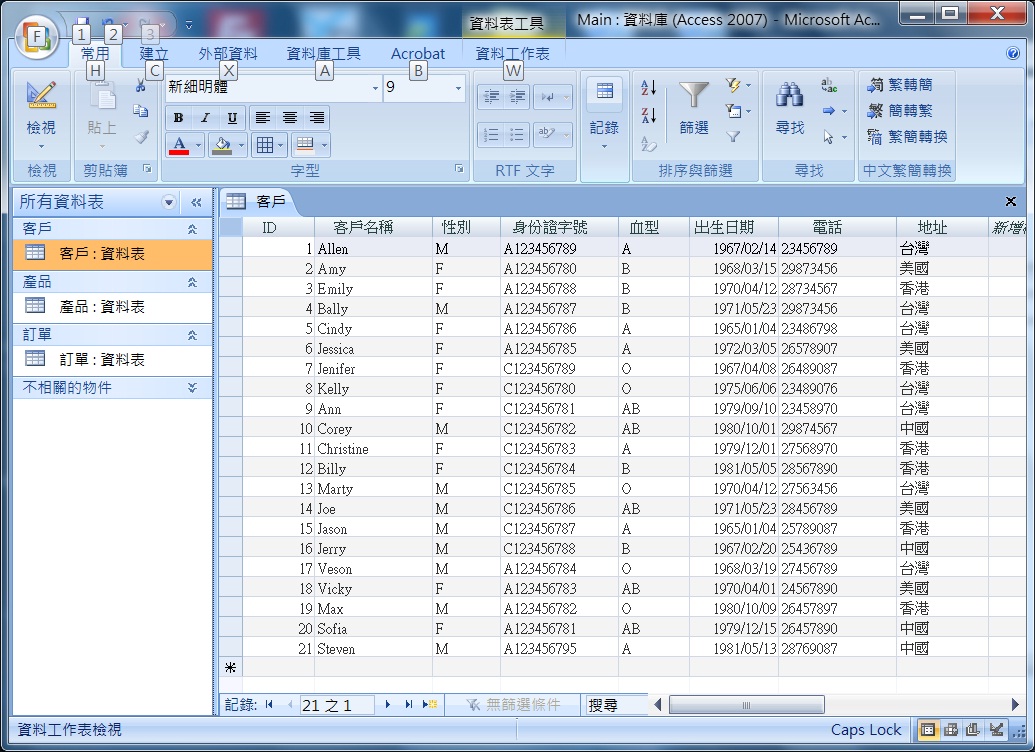Viewport: 1035px width, 752px height.
Task: Switch to the Datasheet (資料工作表) tab
Action: 512,54
